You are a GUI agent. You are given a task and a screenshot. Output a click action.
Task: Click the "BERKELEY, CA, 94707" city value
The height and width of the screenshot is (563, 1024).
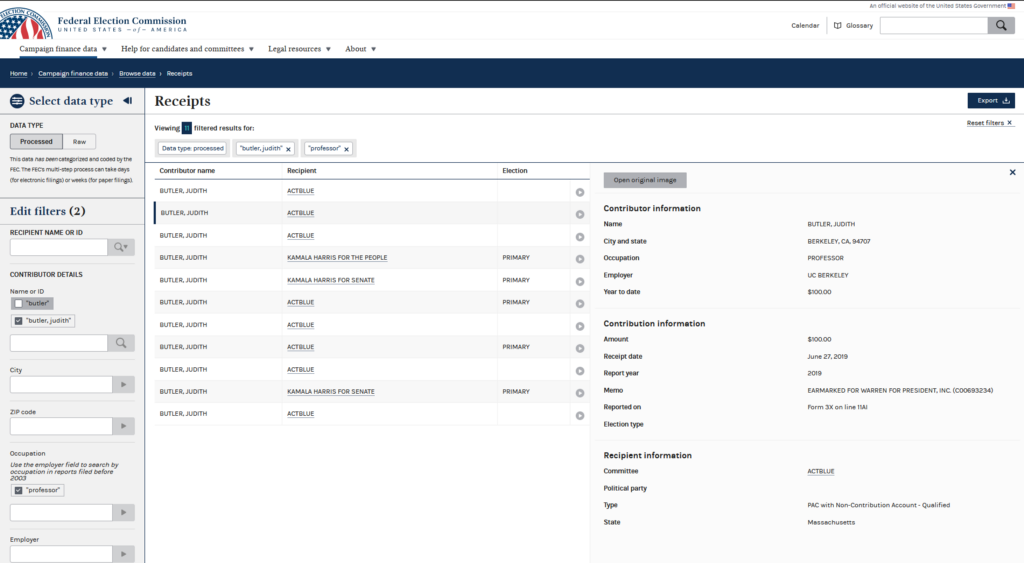tap(839, 242)
